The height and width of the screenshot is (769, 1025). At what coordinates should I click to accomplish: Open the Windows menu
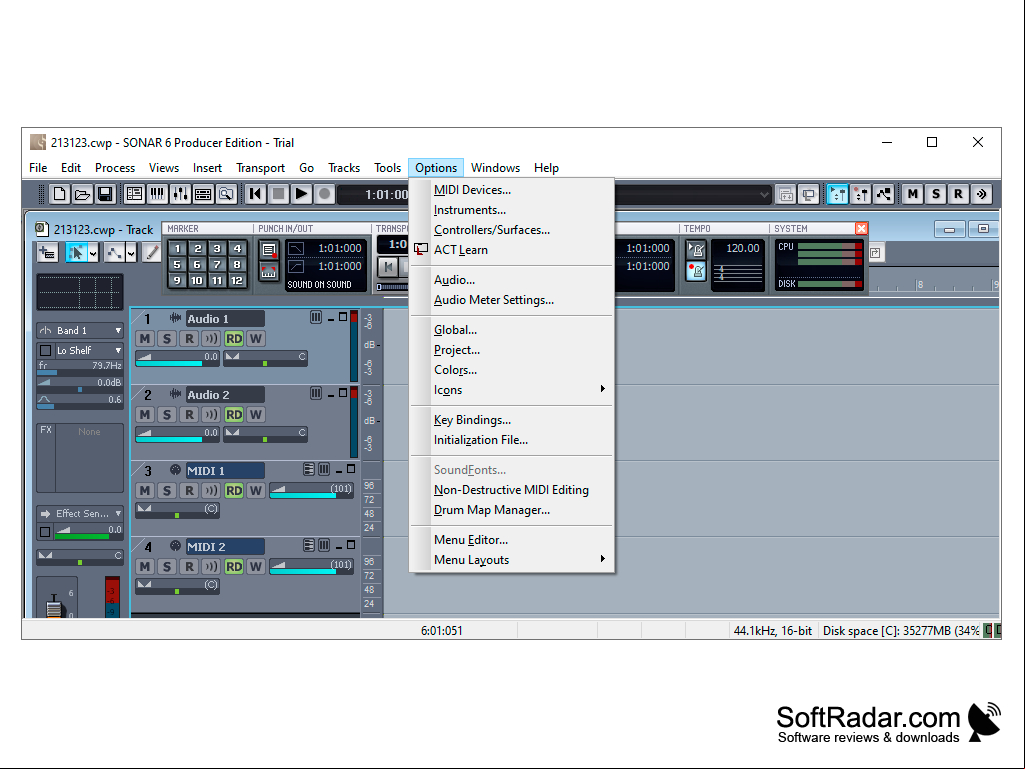click(x=495, y=168)
